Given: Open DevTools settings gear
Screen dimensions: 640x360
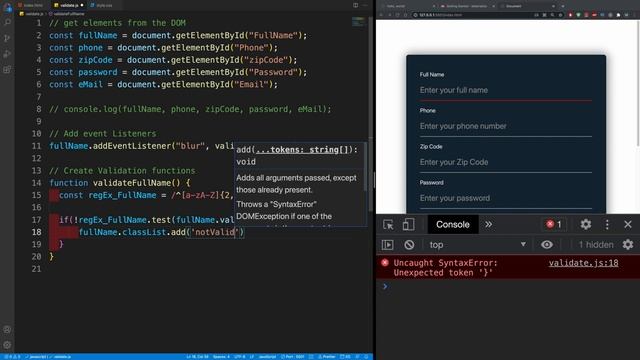Looking at the screenshot, I should pyautogui.click(x=586, y=224).
